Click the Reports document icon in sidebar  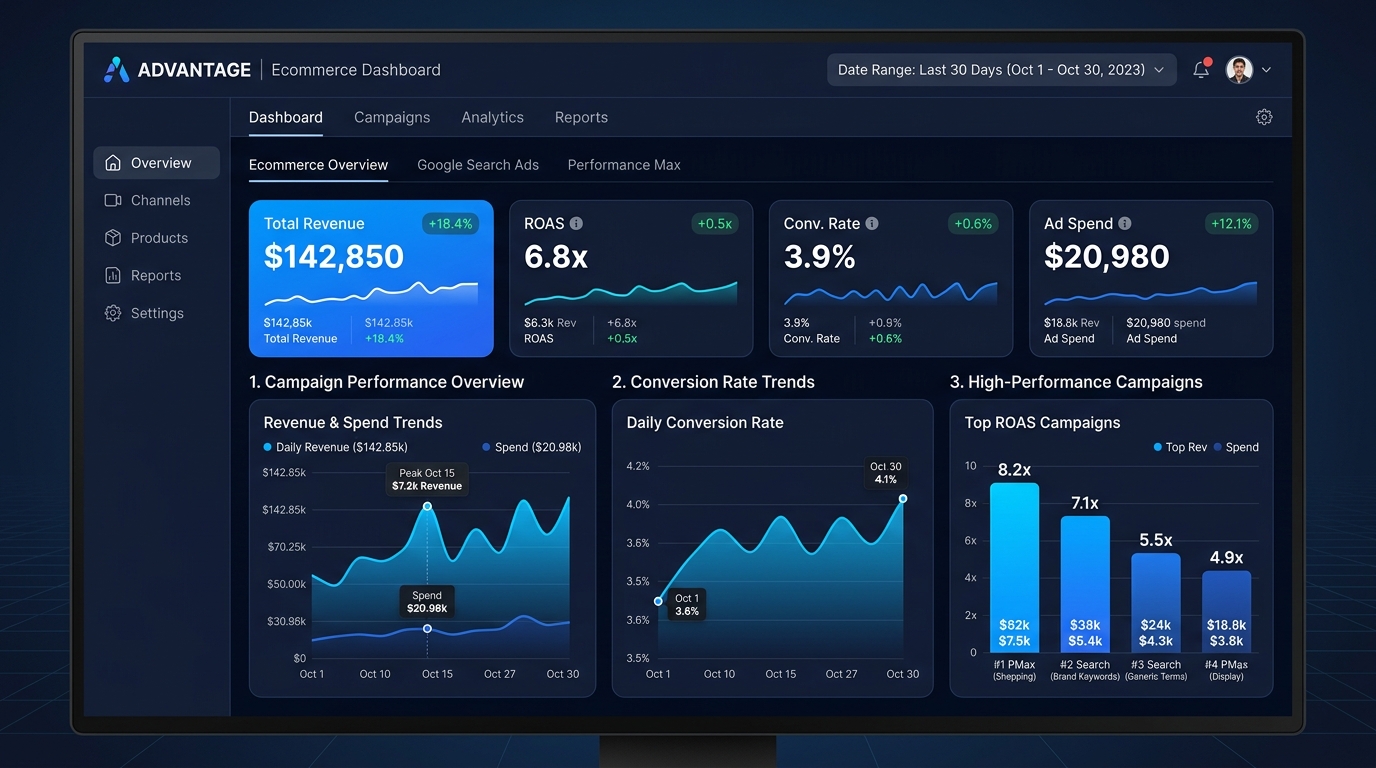click(113, 275)
